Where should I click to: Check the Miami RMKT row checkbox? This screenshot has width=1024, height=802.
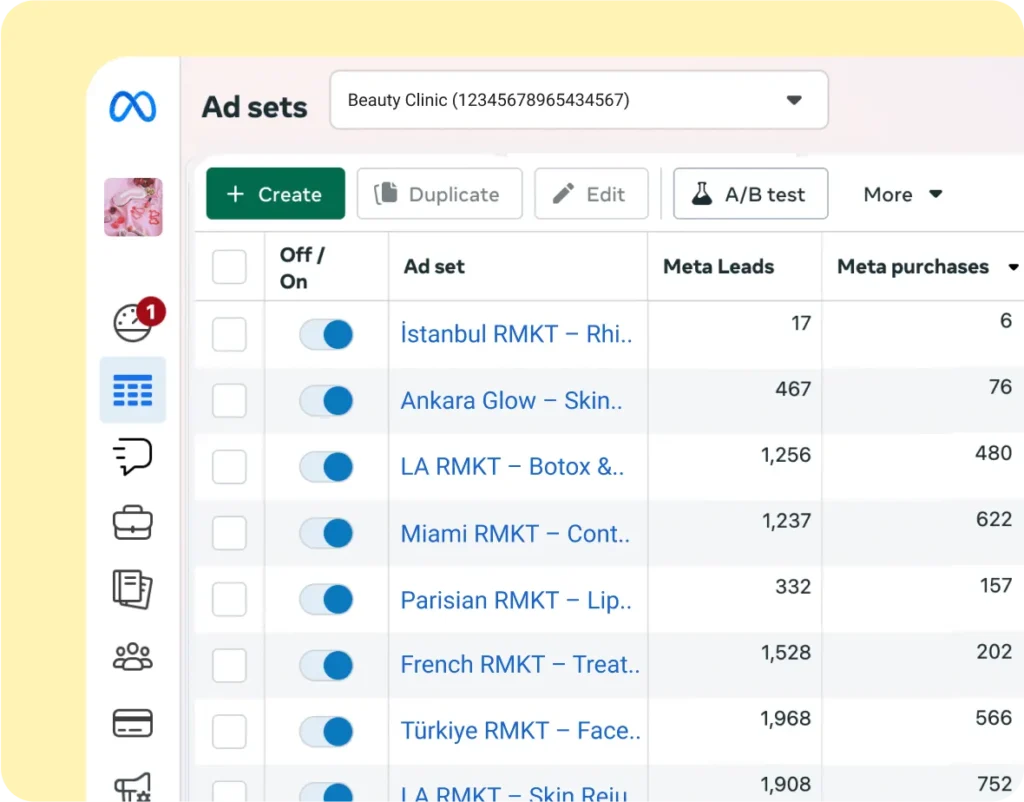click(229, 533)
